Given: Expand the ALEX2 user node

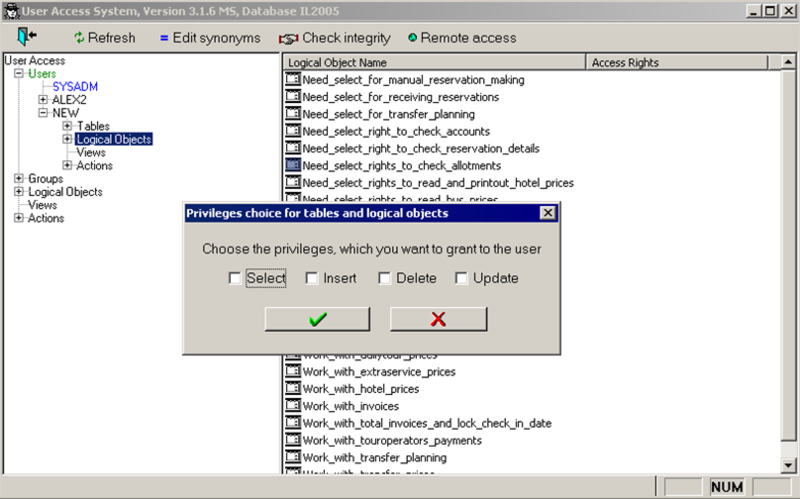Looking at the screenshot, I should [43, 100].
